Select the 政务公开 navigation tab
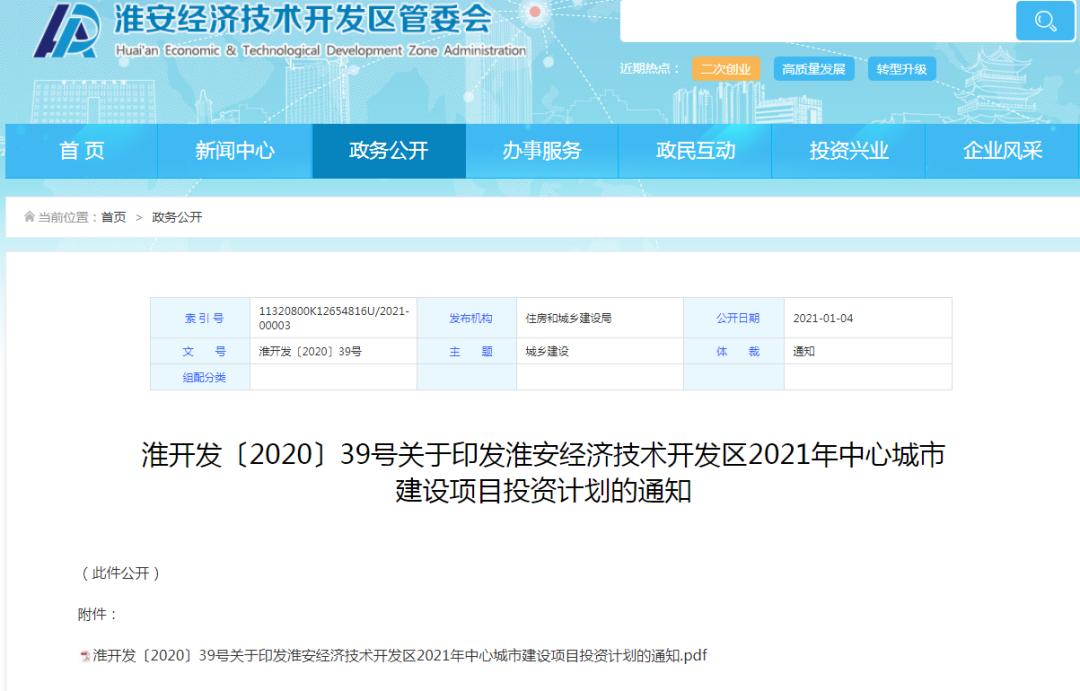The height and width of the screenshot is (691, 1080). [389, 150]
